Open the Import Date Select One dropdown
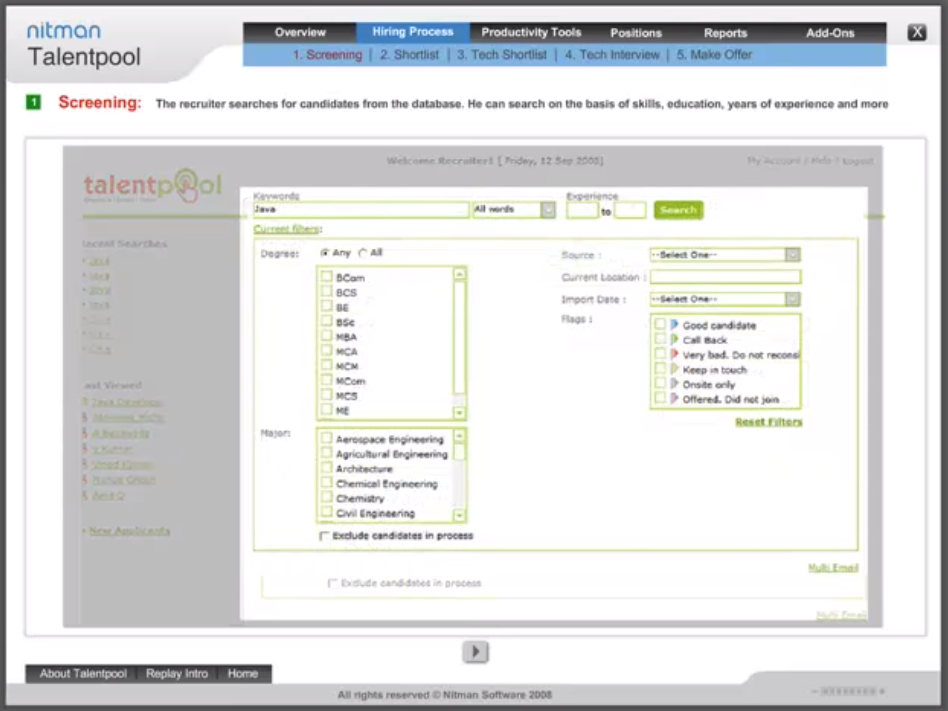 [x=792, y=299]
